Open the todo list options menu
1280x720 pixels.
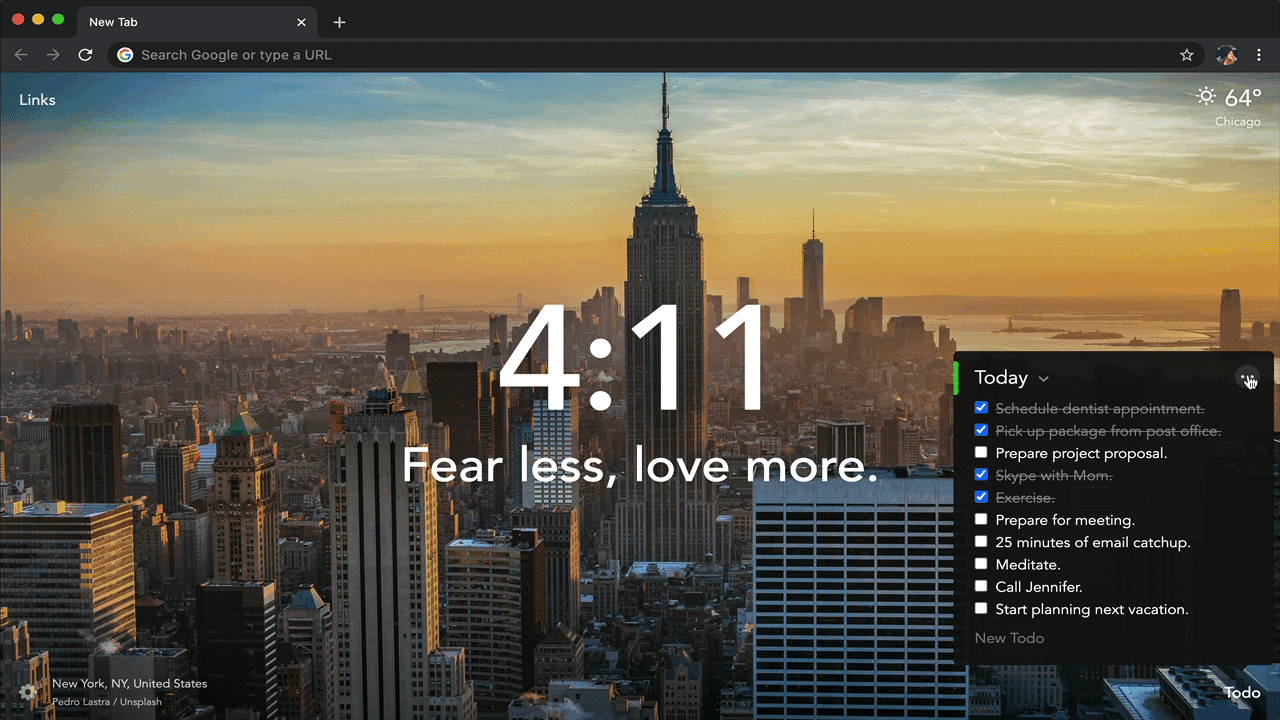[x=1247, y=377]
